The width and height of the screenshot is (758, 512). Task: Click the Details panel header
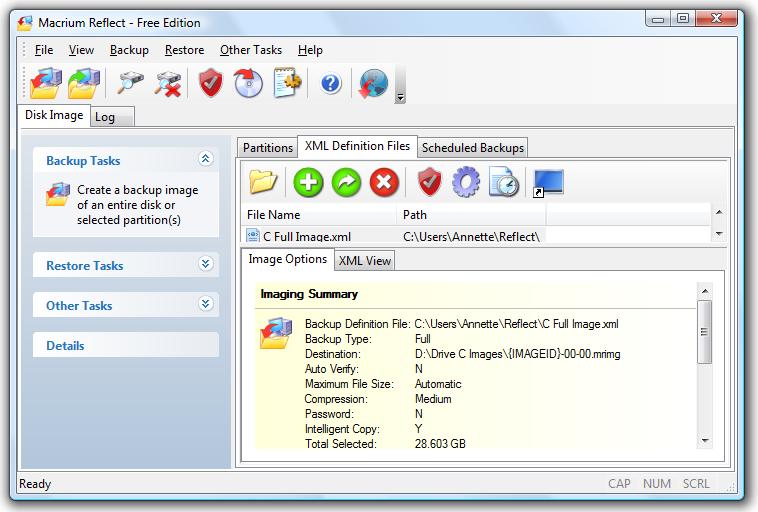[x=126, y=345]
